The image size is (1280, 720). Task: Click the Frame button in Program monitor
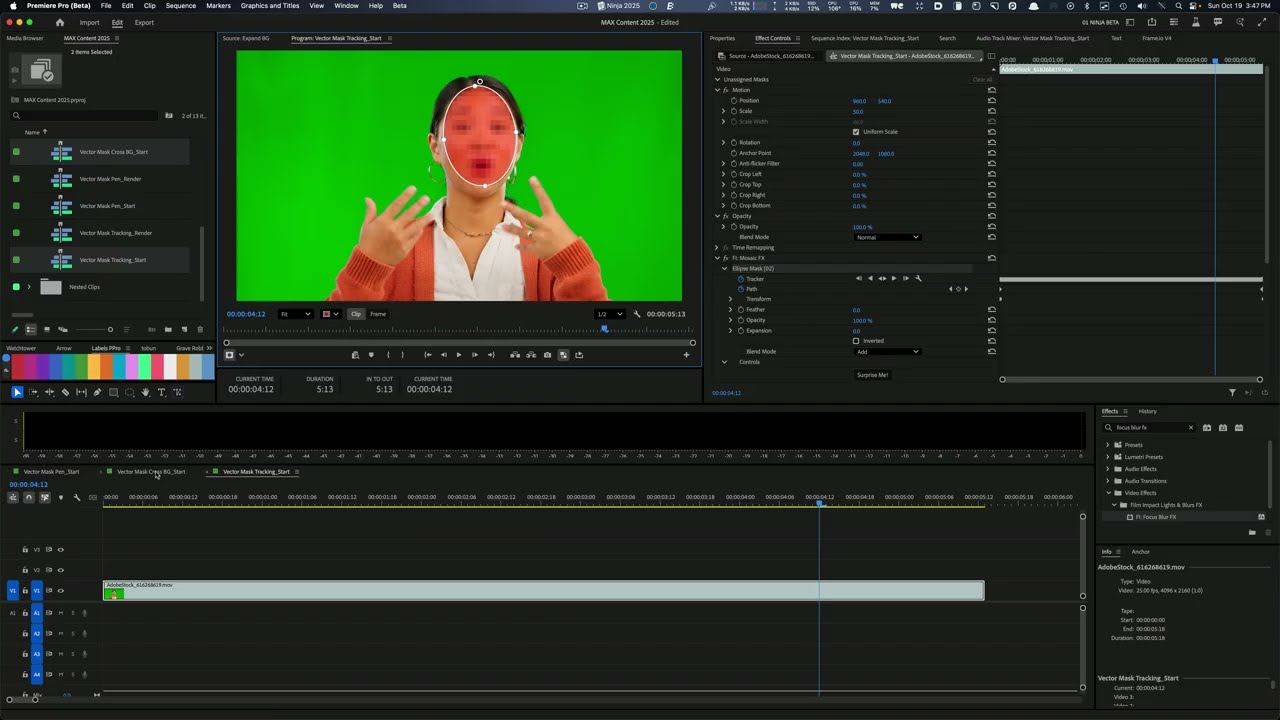click(378, 314)
